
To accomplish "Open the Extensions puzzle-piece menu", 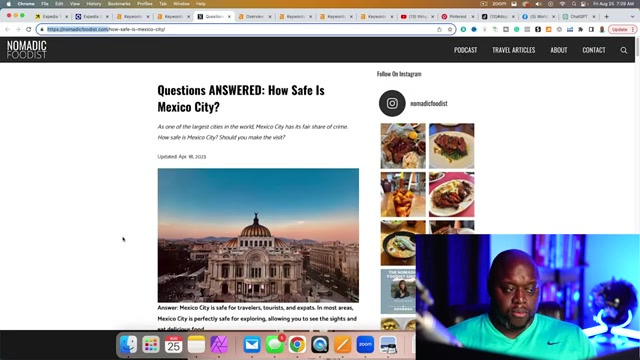I will click(580, 29).
